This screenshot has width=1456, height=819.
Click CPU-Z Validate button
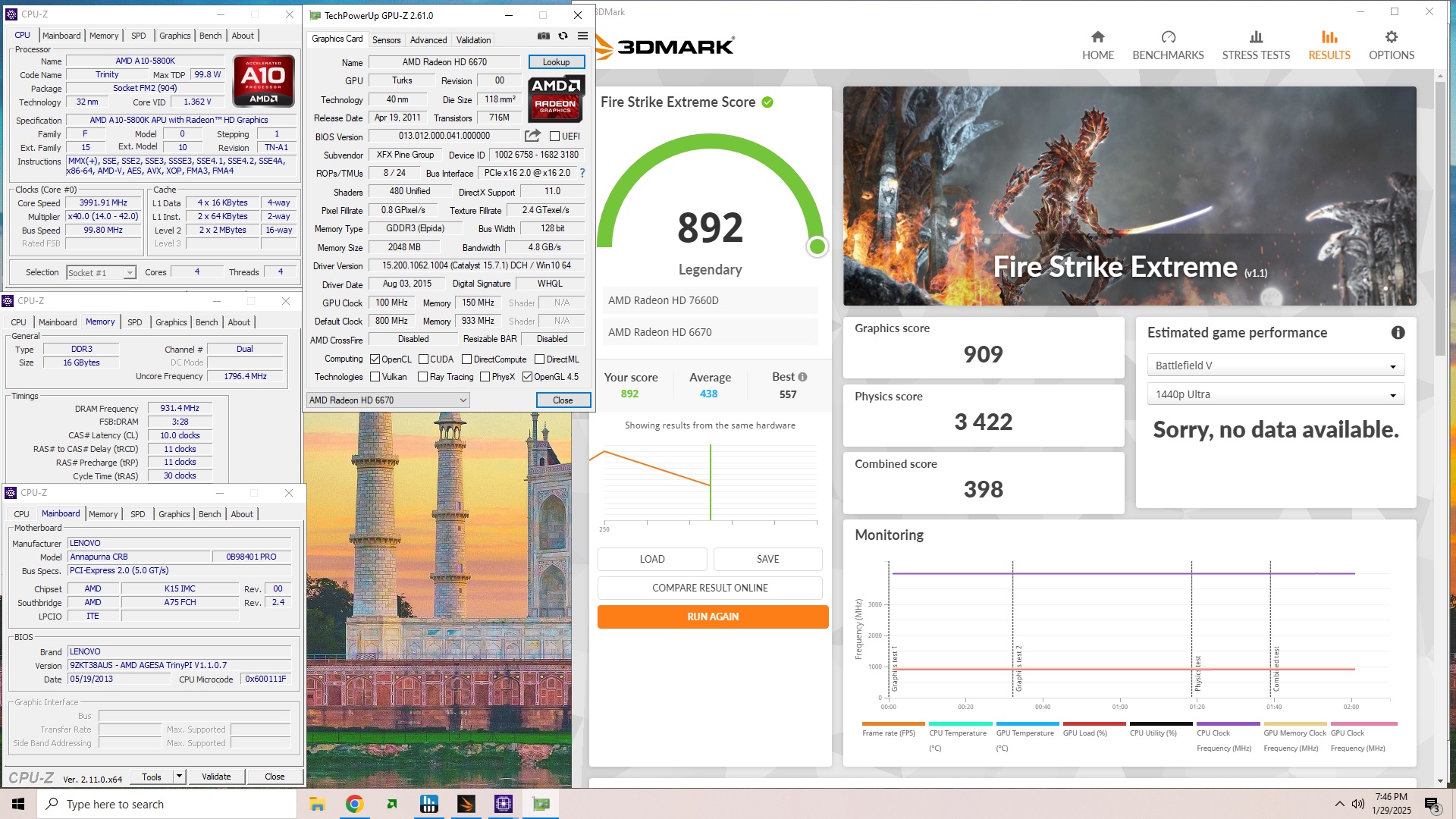pyautogui.click(x=216, y=777)
